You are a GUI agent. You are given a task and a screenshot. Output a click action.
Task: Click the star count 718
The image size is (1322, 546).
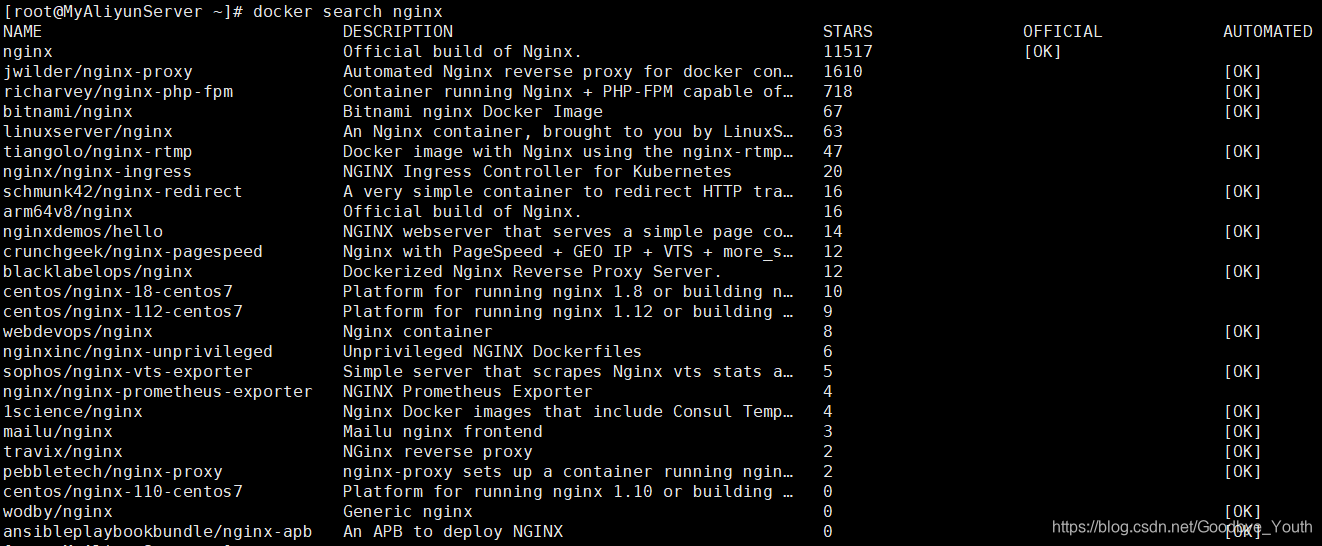coord(838,91)
